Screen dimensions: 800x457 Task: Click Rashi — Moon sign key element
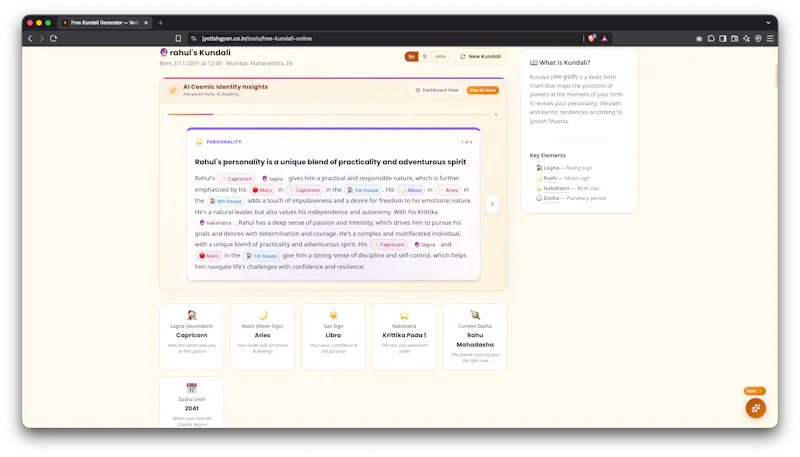click(563, 178)
